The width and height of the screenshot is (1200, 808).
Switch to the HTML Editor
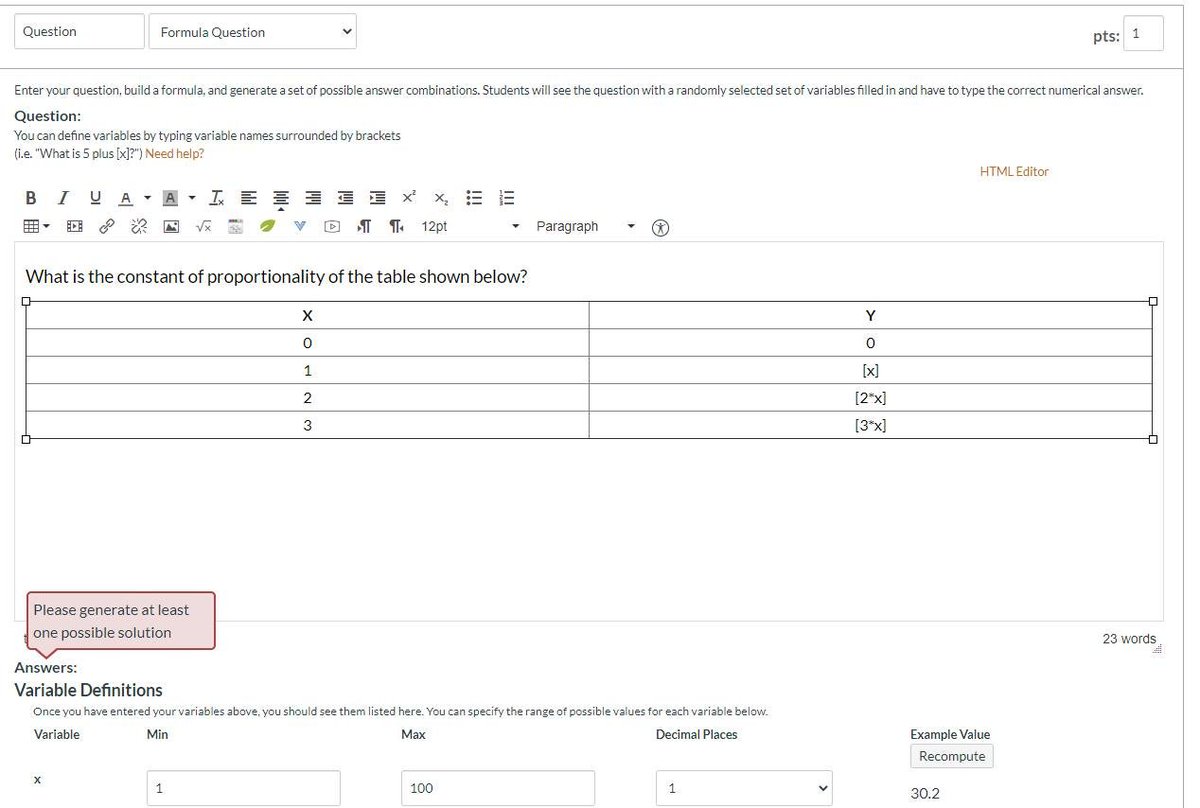point(1014,171)
